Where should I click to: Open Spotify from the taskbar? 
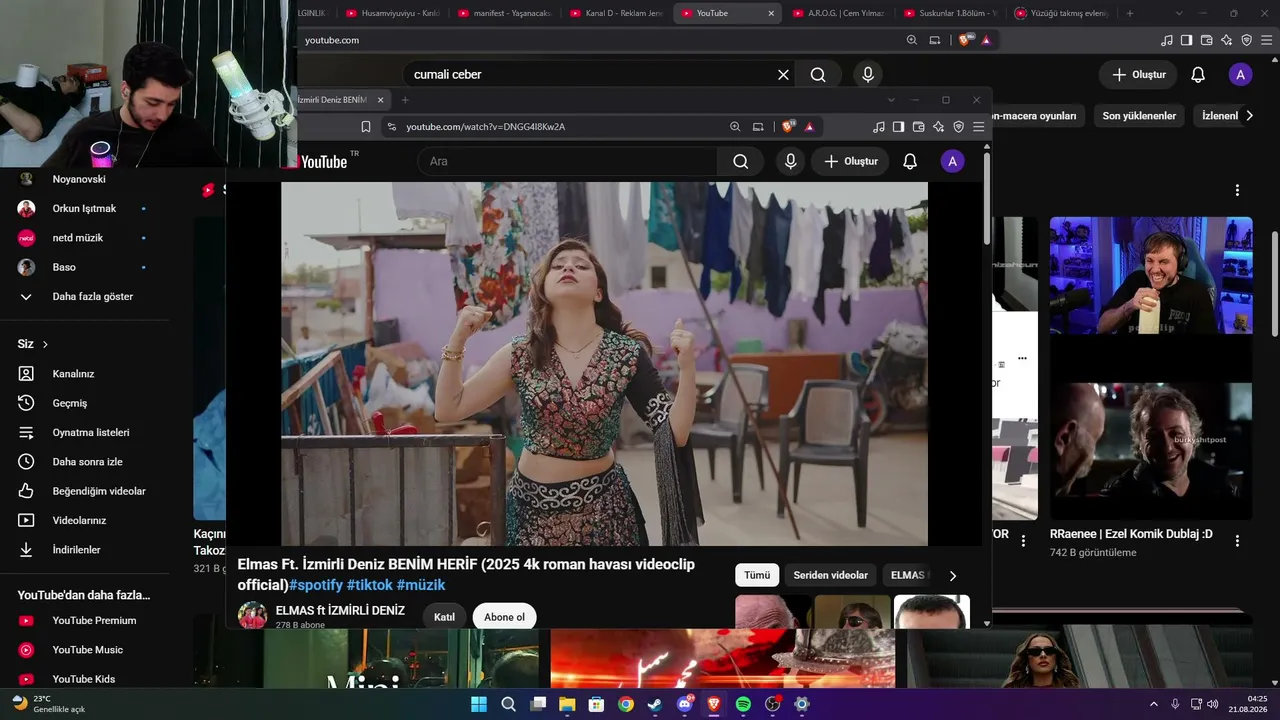pyautogui.click(x=743, y=704)
